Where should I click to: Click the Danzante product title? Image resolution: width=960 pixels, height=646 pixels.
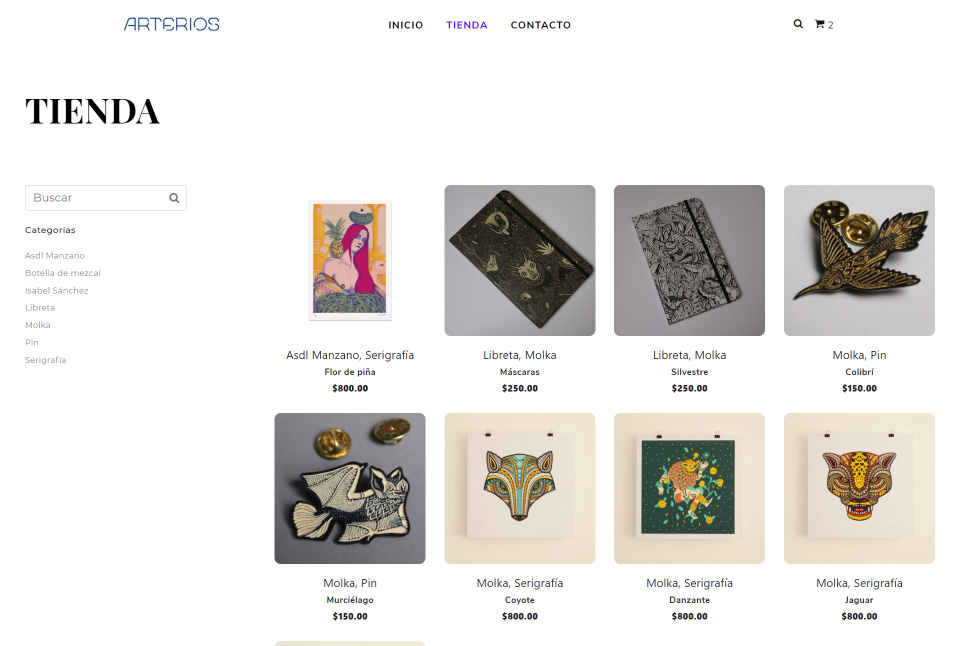tap(689, 600)
